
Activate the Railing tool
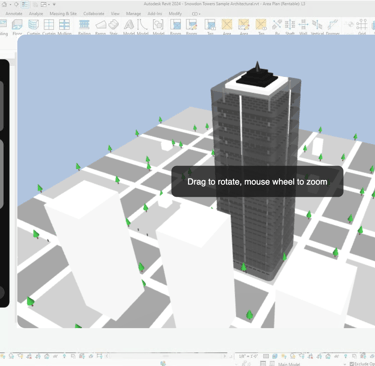click(84, 26)
